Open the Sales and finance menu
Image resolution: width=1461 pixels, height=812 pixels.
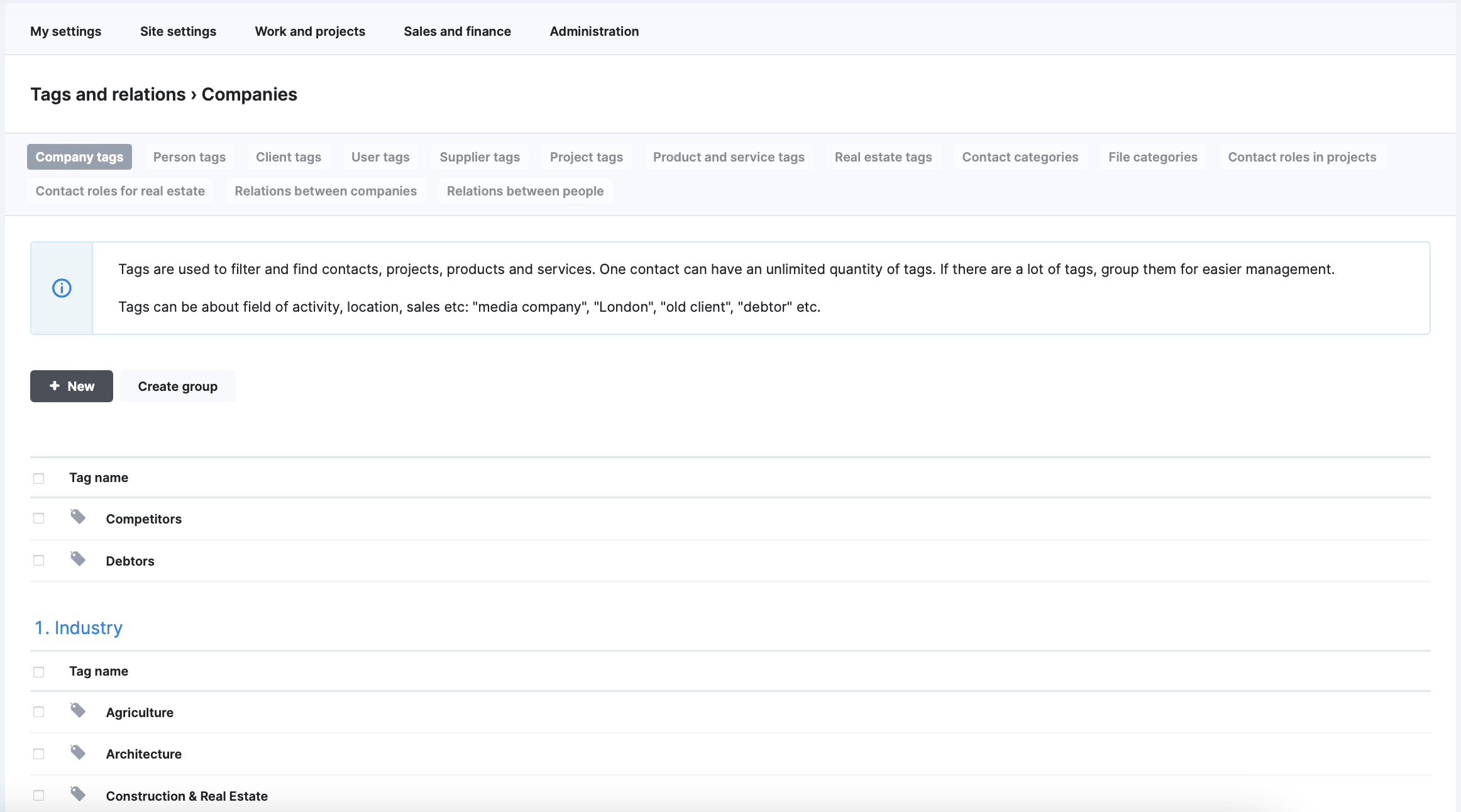coord(457,31)
